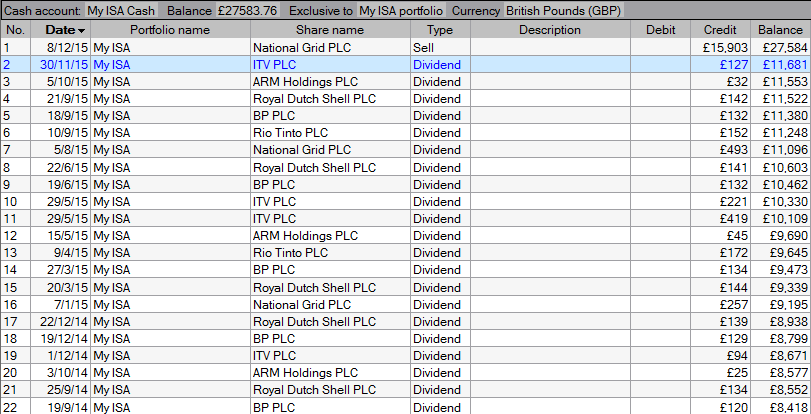Click the My ISA portfolio exclusive field
The image size is (811, 414).
[402, 11]
